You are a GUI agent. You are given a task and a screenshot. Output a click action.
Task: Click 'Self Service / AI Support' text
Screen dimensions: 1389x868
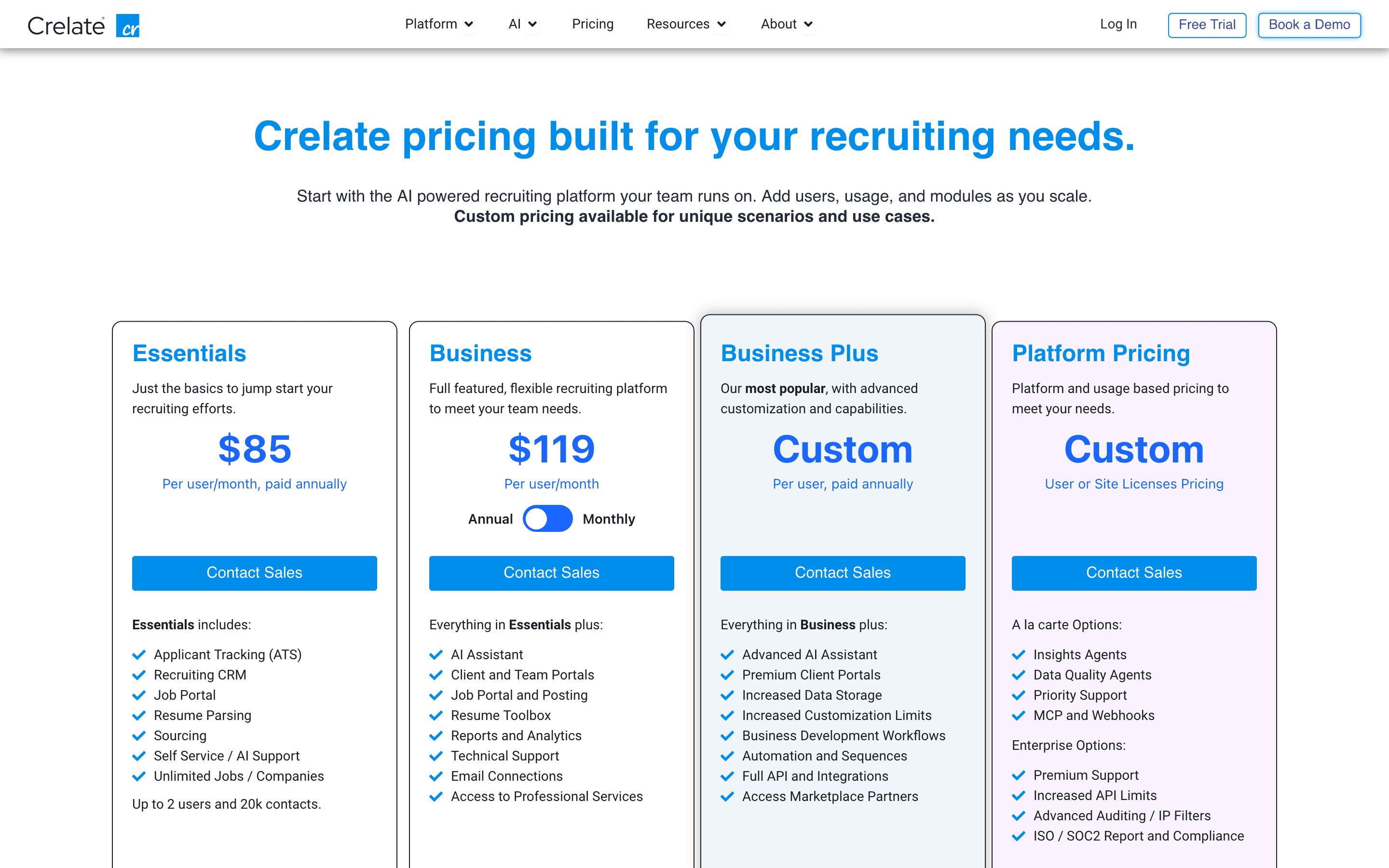click(x=227, y=756)
